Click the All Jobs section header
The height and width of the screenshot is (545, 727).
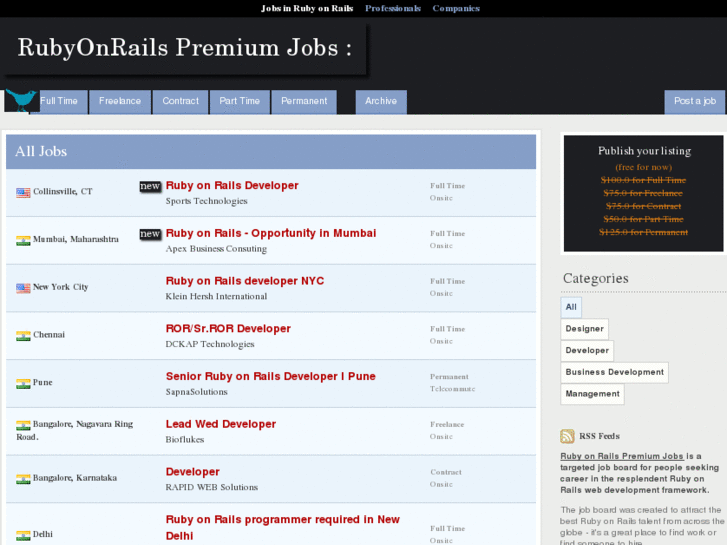tap(271, 152)
